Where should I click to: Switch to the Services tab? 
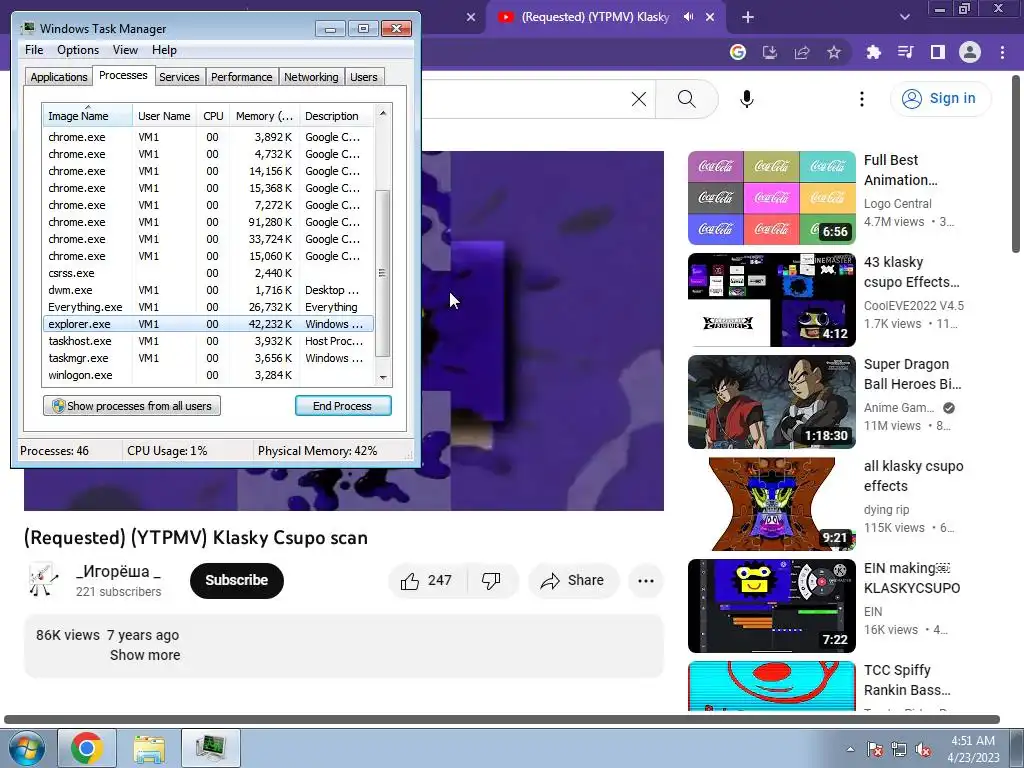(179, 77)
